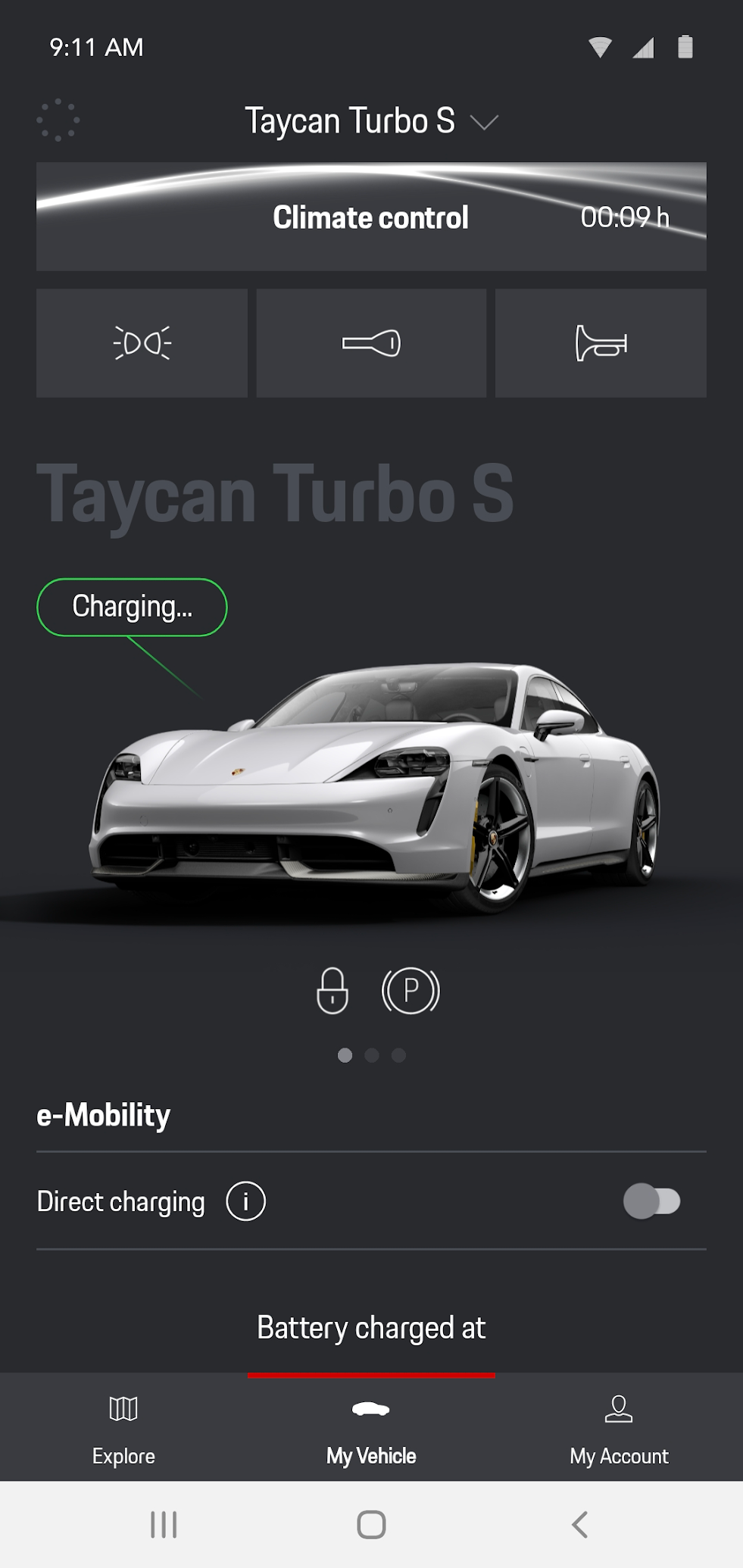Tap the white Taycan car image

pyautogui.click(x=375, y=788)
